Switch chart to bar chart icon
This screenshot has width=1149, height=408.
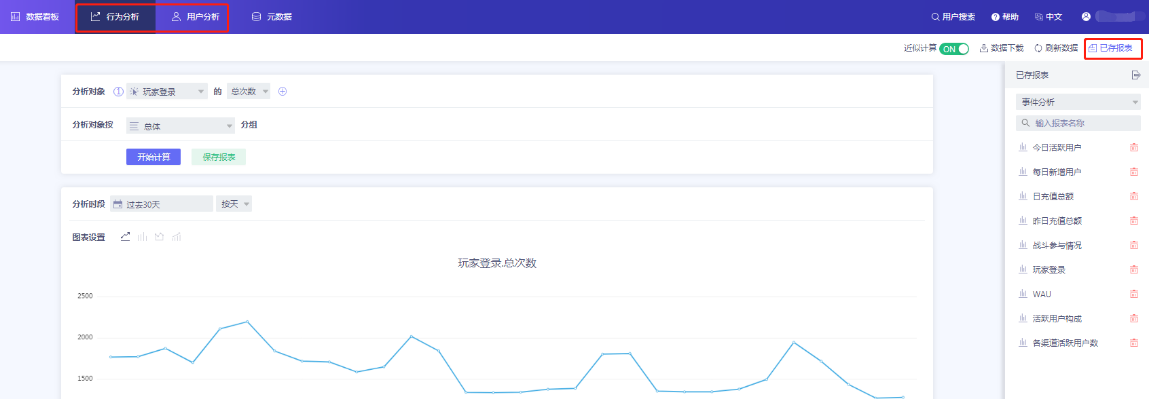[143, 237]
